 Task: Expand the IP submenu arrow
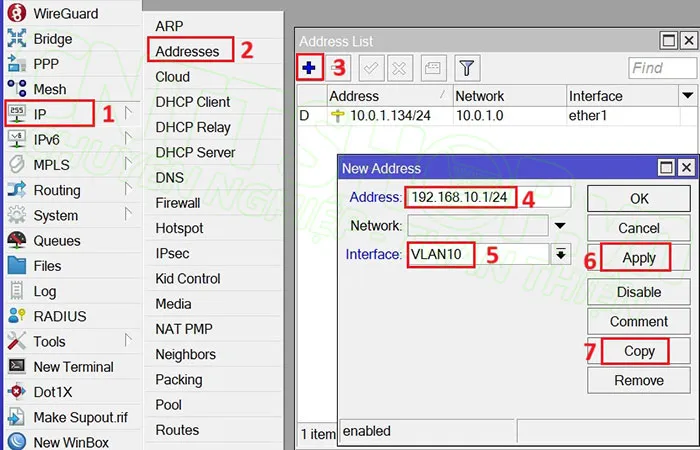(129, 114)
